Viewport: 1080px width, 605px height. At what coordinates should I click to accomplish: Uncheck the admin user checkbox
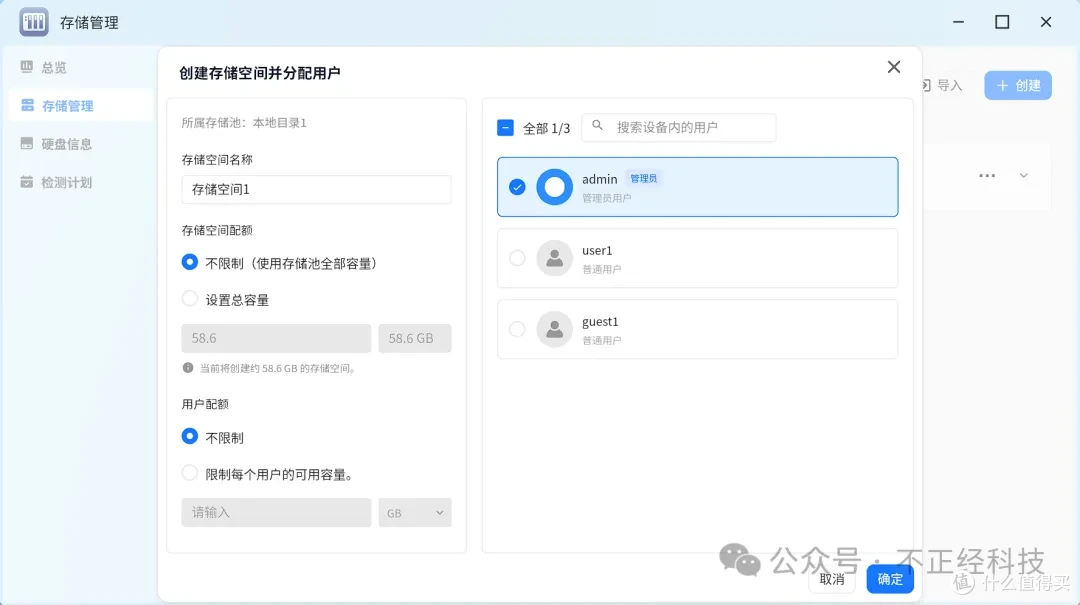[517, 187]
